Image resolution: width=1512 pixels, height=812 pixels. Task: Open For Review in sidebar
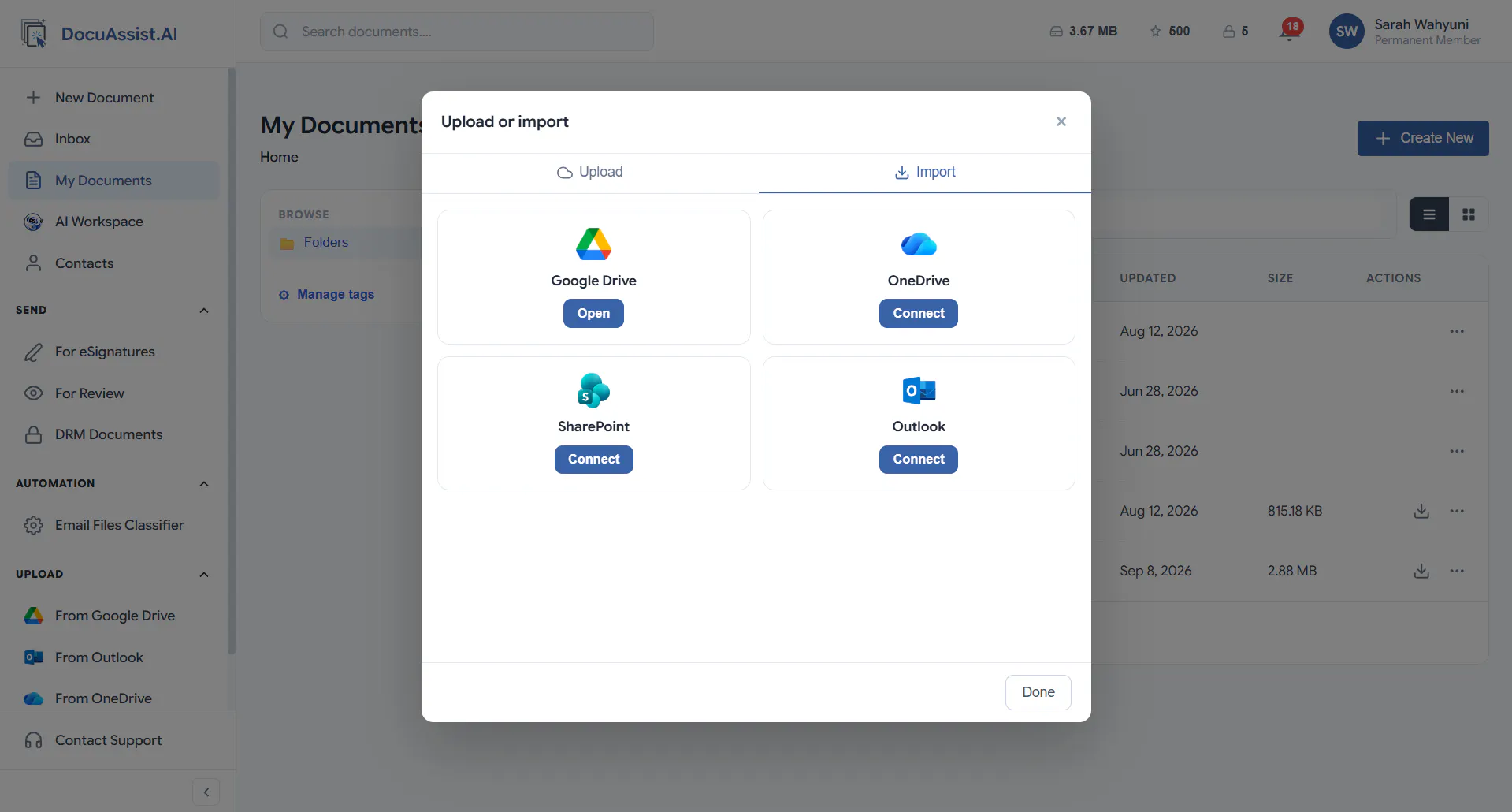(113, 393)
